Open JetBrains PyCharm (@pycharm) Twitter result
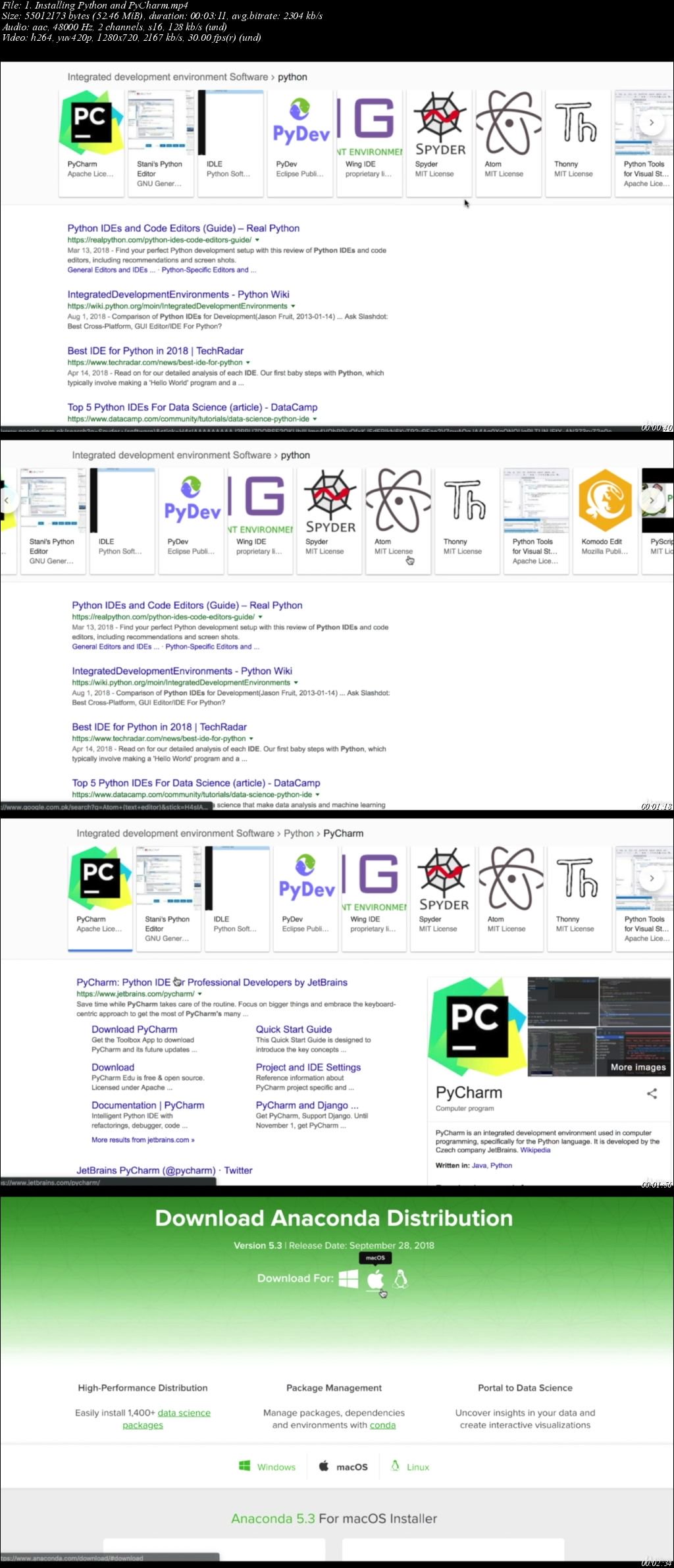This screenshot has width=674, height=1568. coord(165,1170)
